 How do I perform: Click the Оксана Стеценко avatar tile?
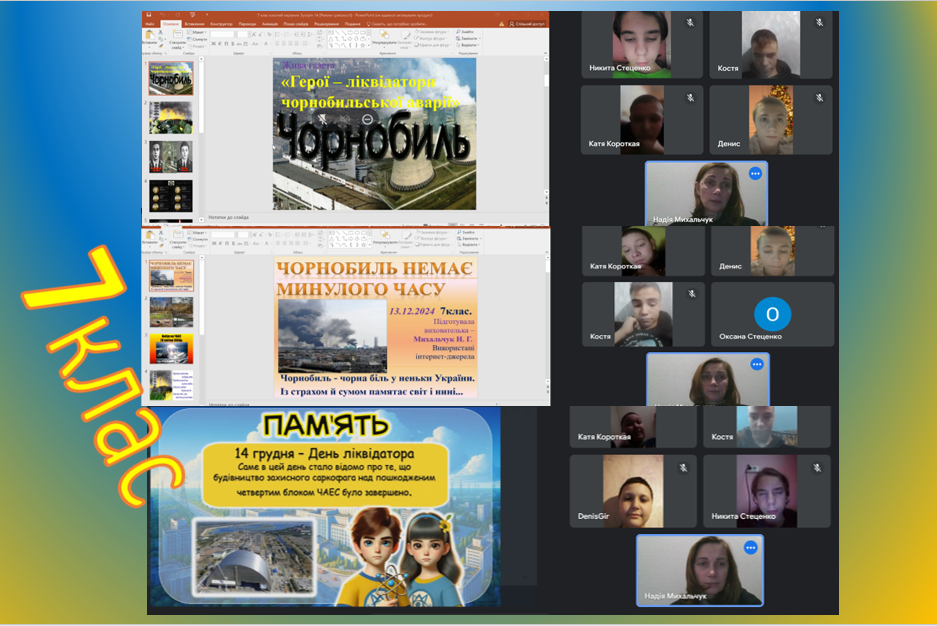772,314
